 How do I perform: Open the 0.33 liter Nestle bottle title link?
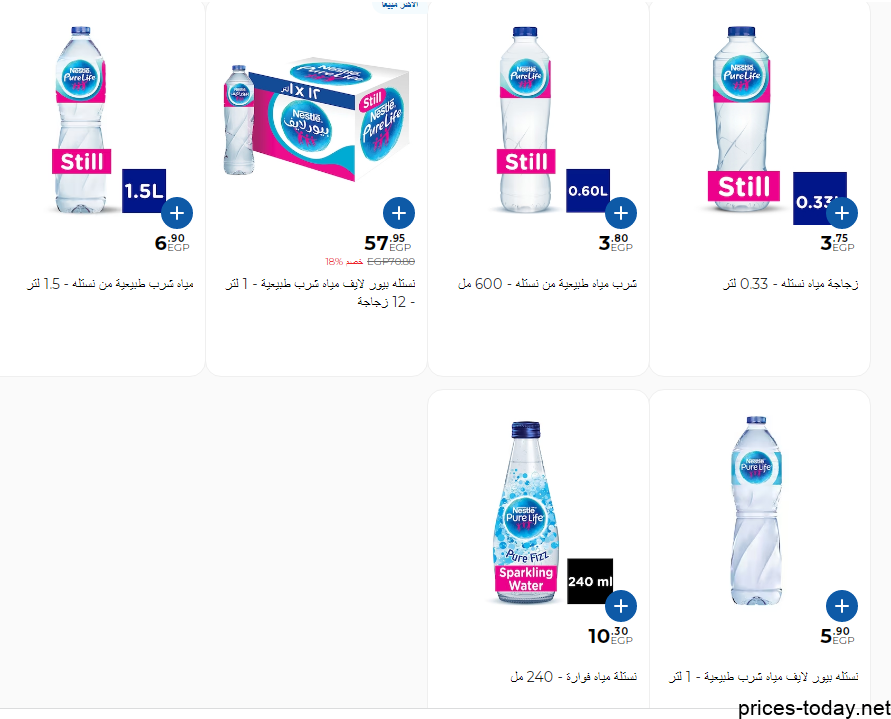pyautogui.click(x=790, y=284)
